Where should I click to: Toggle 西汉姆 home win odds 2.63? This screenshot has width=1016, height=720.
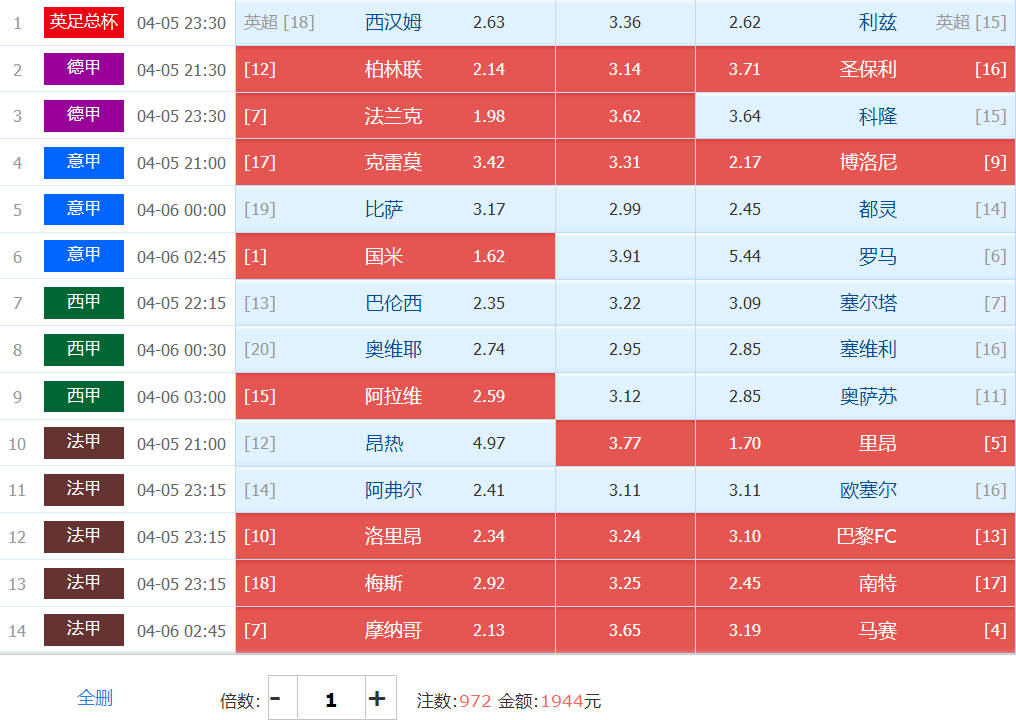(x=395, y=22)
